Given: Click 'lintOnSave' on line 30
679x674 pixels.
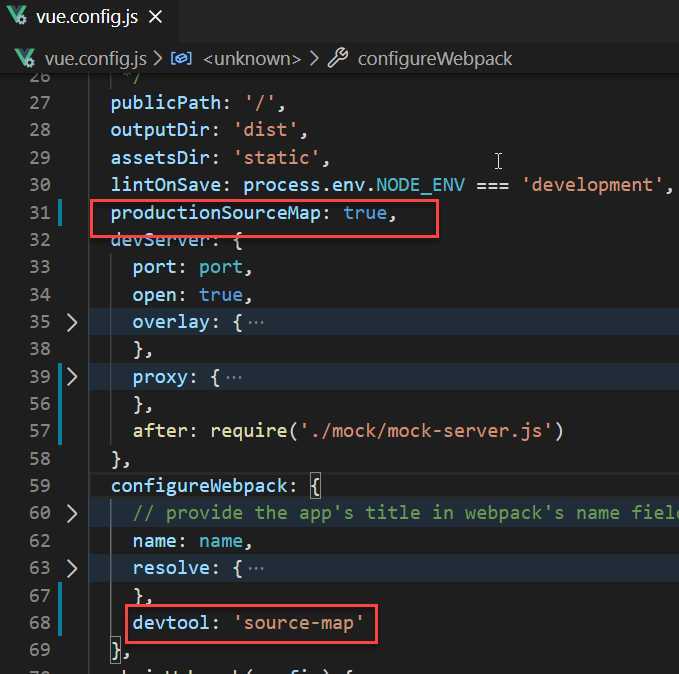Looking at the screenshot, I should click(x=166, y=185).
